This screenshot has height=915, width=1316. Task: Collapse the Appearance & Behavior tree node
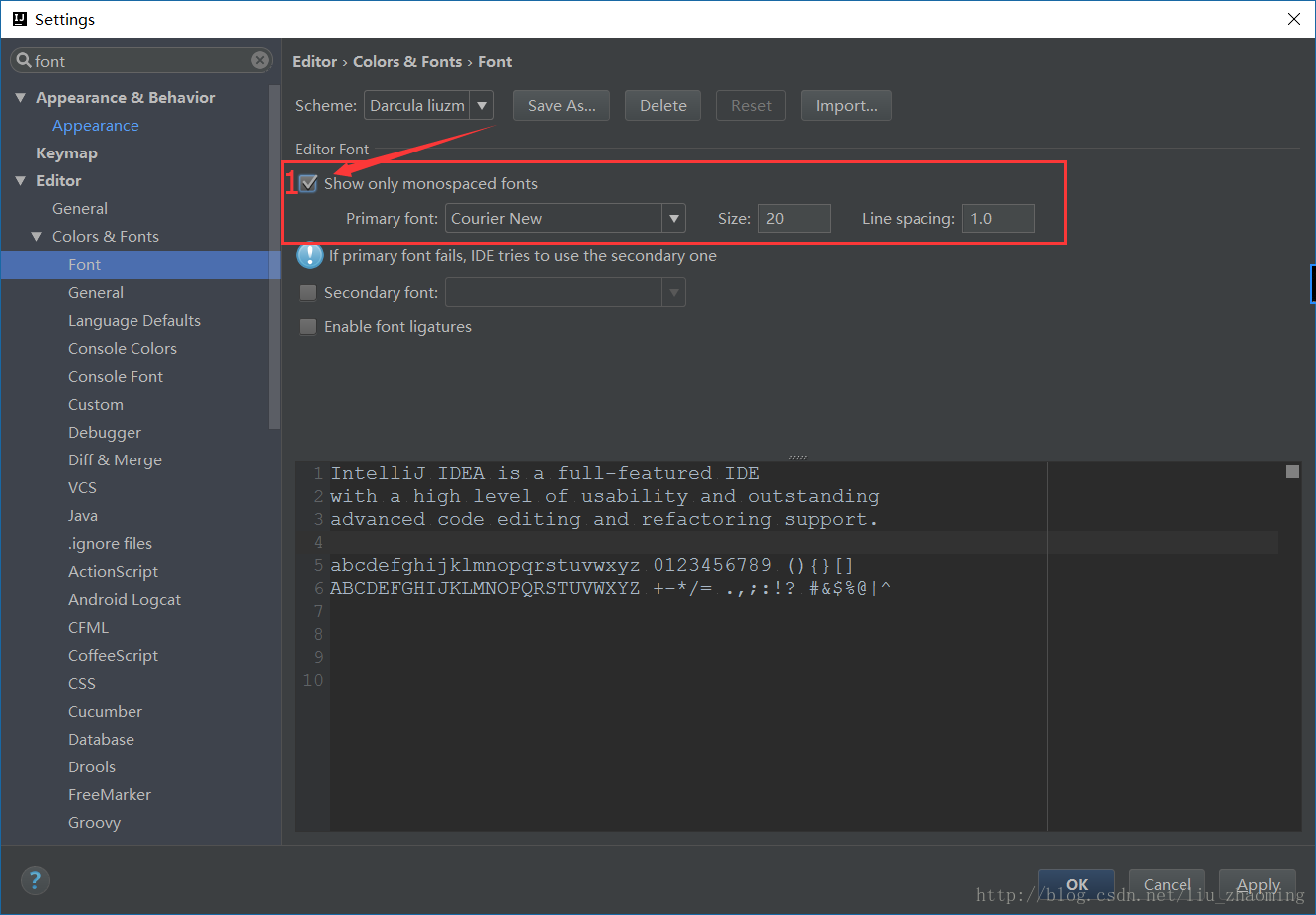(x=20, y=97)
